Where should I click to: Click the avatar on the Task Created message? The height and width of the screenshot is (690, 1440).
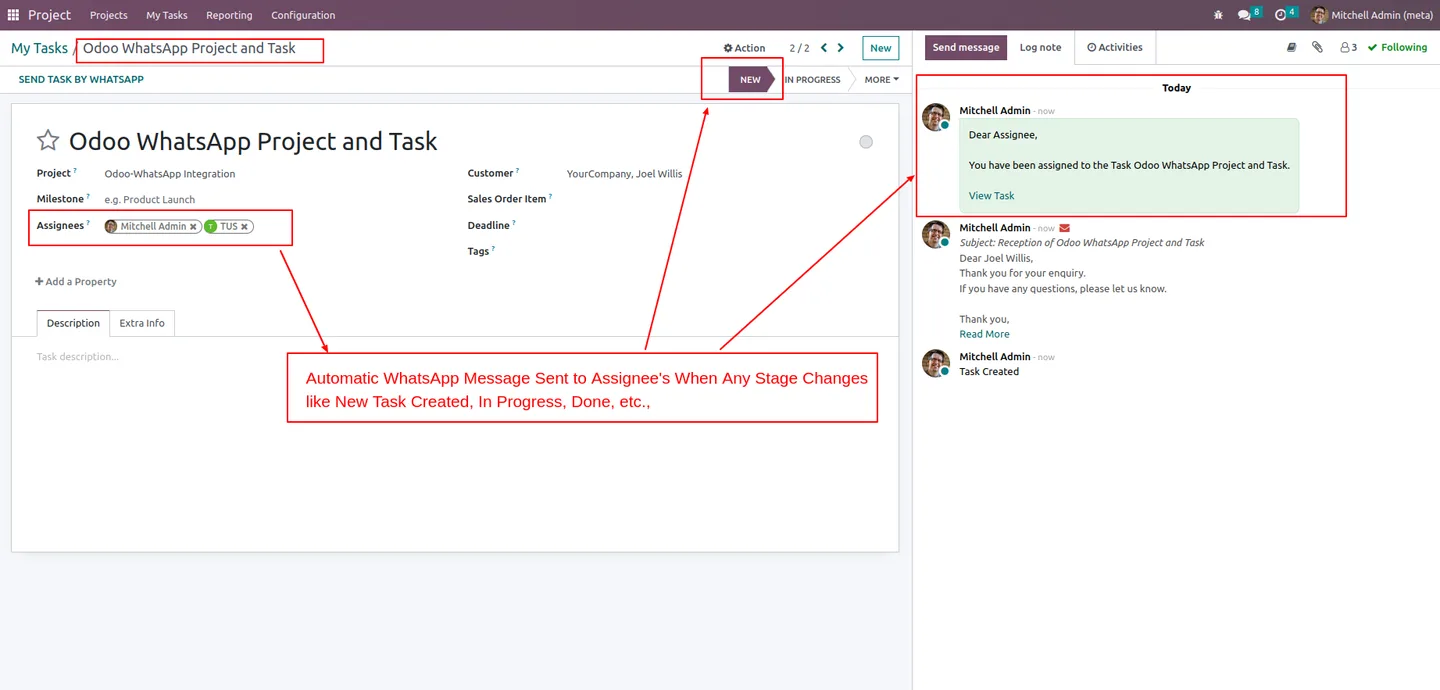point(936,363)
